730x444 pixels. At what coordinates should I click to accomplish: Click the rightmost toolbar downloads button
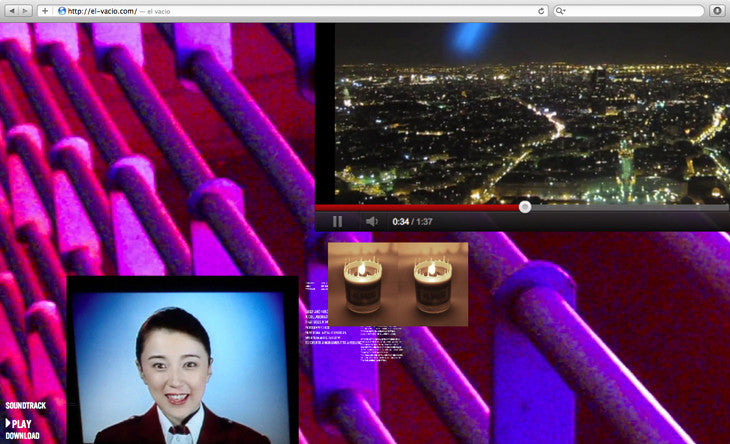click(x=717, y=11)
